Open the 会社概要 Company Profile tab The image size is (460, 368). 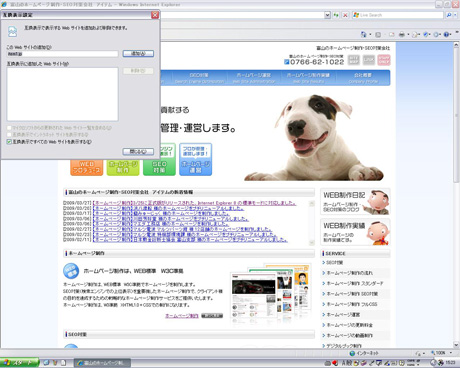tap(363, 78)
